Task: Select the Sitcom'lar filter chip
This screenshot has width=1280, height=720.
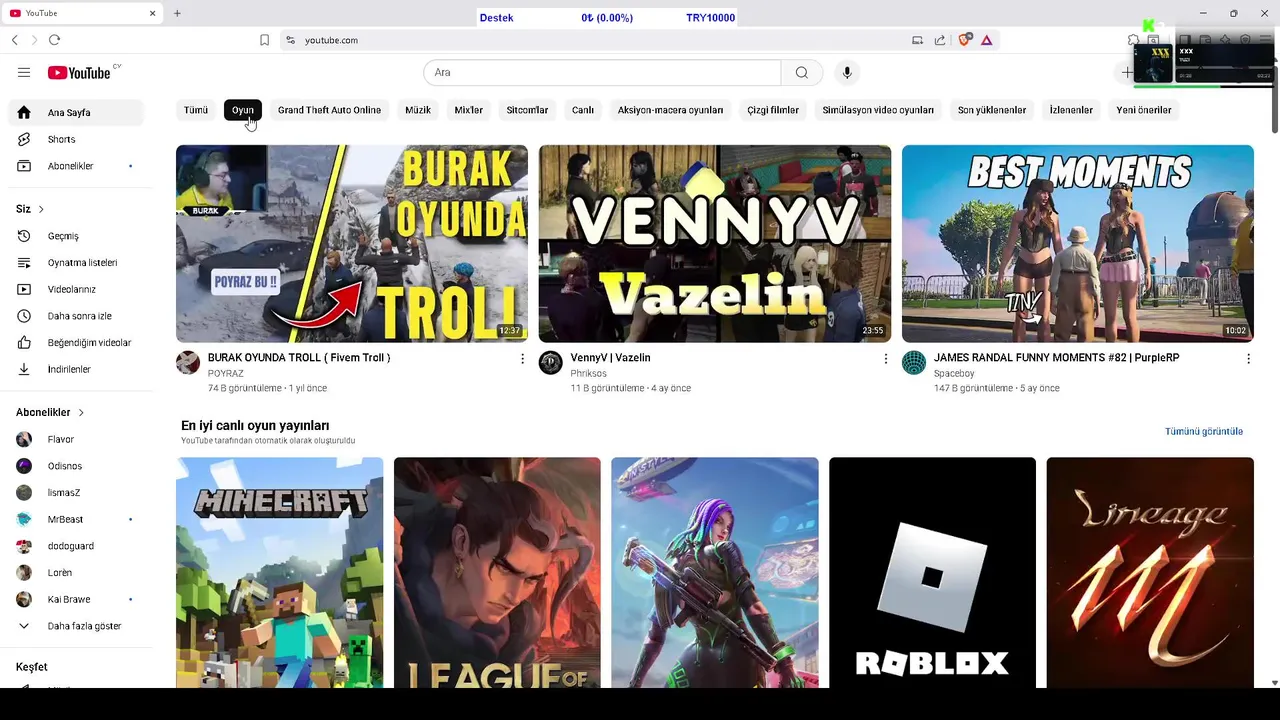Action: (x=527, y=110)
